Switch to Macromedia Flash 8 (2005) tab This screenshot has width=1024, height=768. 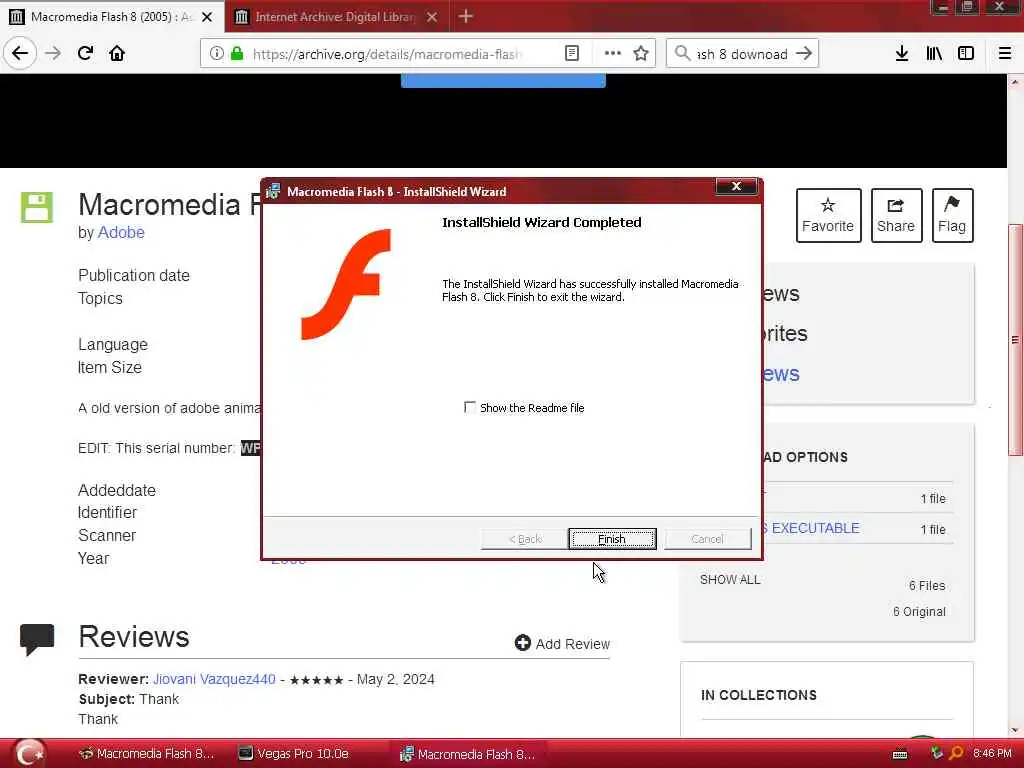(111, 17)
